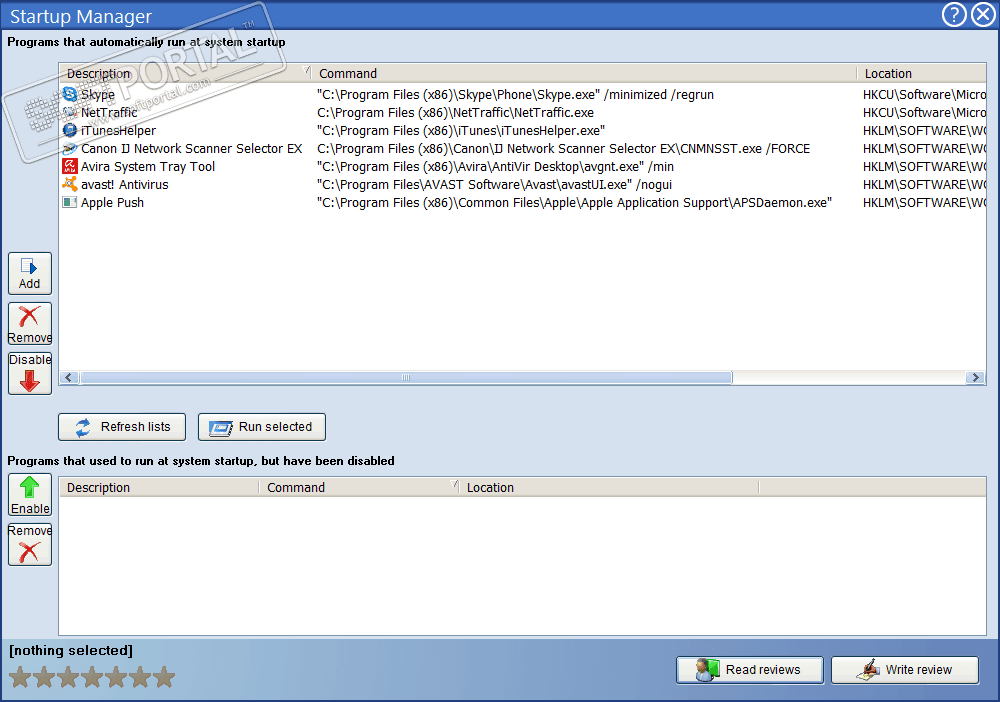
Task: Click the Skype.exe command path
Action: click(515, 94)
